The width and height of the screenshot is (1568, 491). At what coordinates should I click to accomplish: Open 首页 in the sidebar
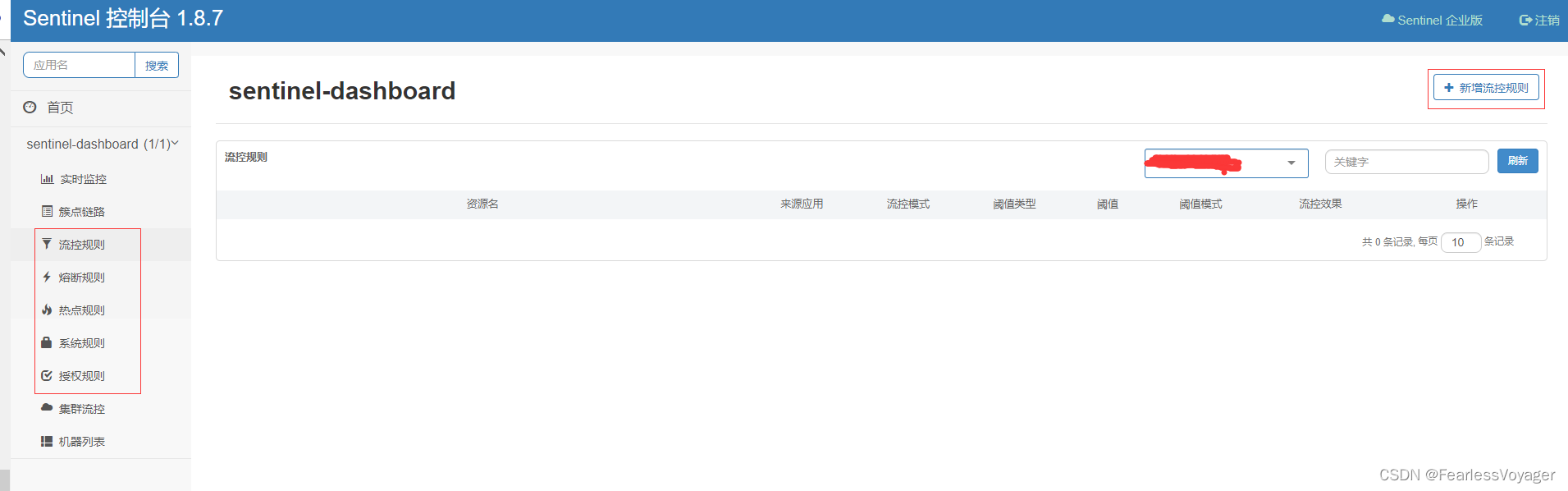click(x=60, y=108)
